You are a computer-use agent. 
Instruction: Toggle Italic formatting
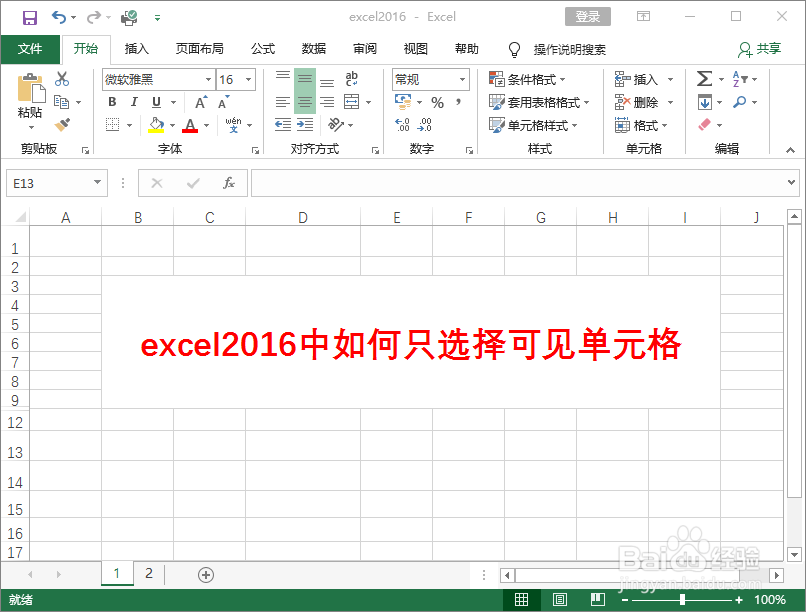(134, 102)
